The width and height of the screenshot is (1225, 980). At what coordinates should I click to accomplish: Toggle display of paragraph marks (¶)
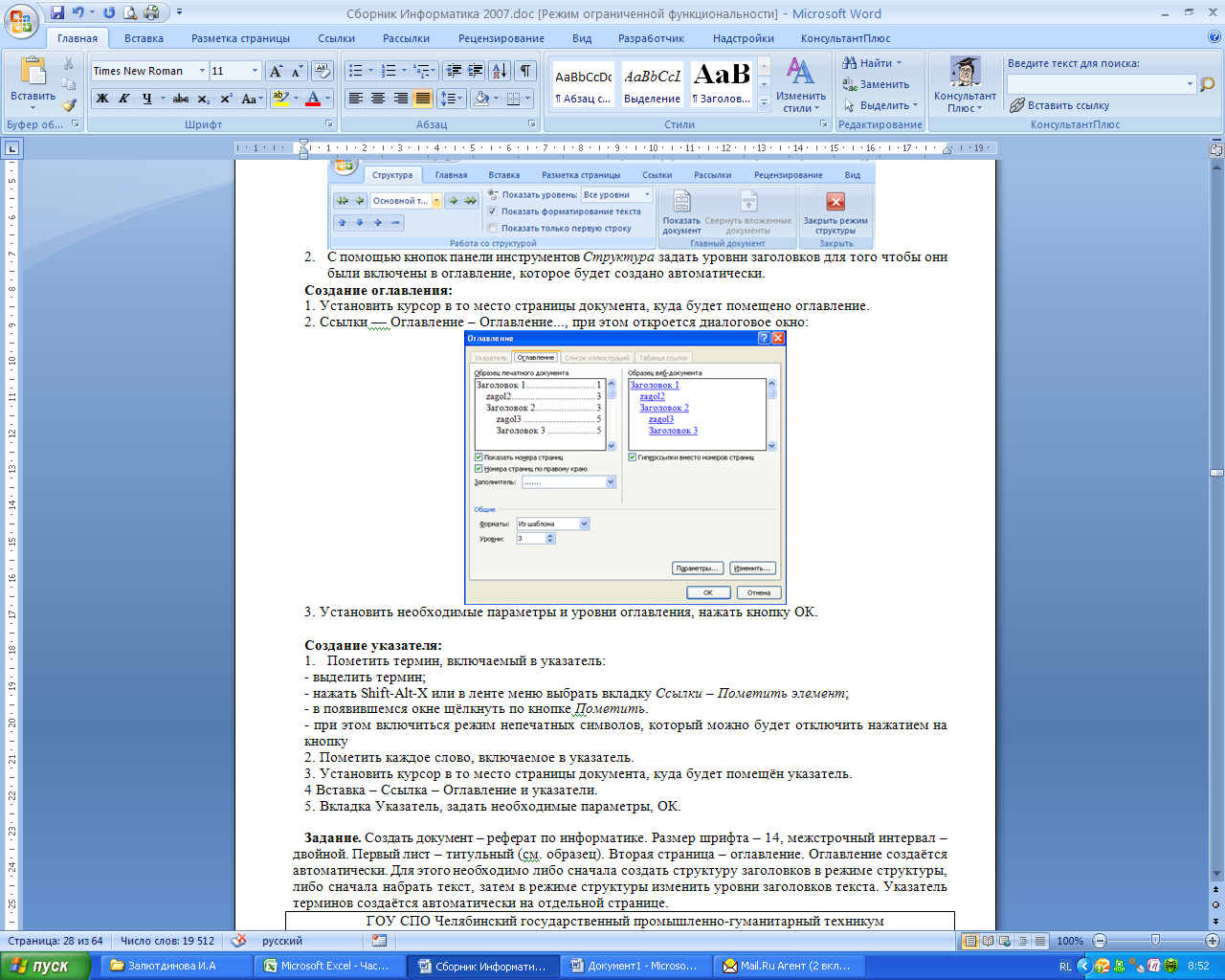click(x=525, y=71)
